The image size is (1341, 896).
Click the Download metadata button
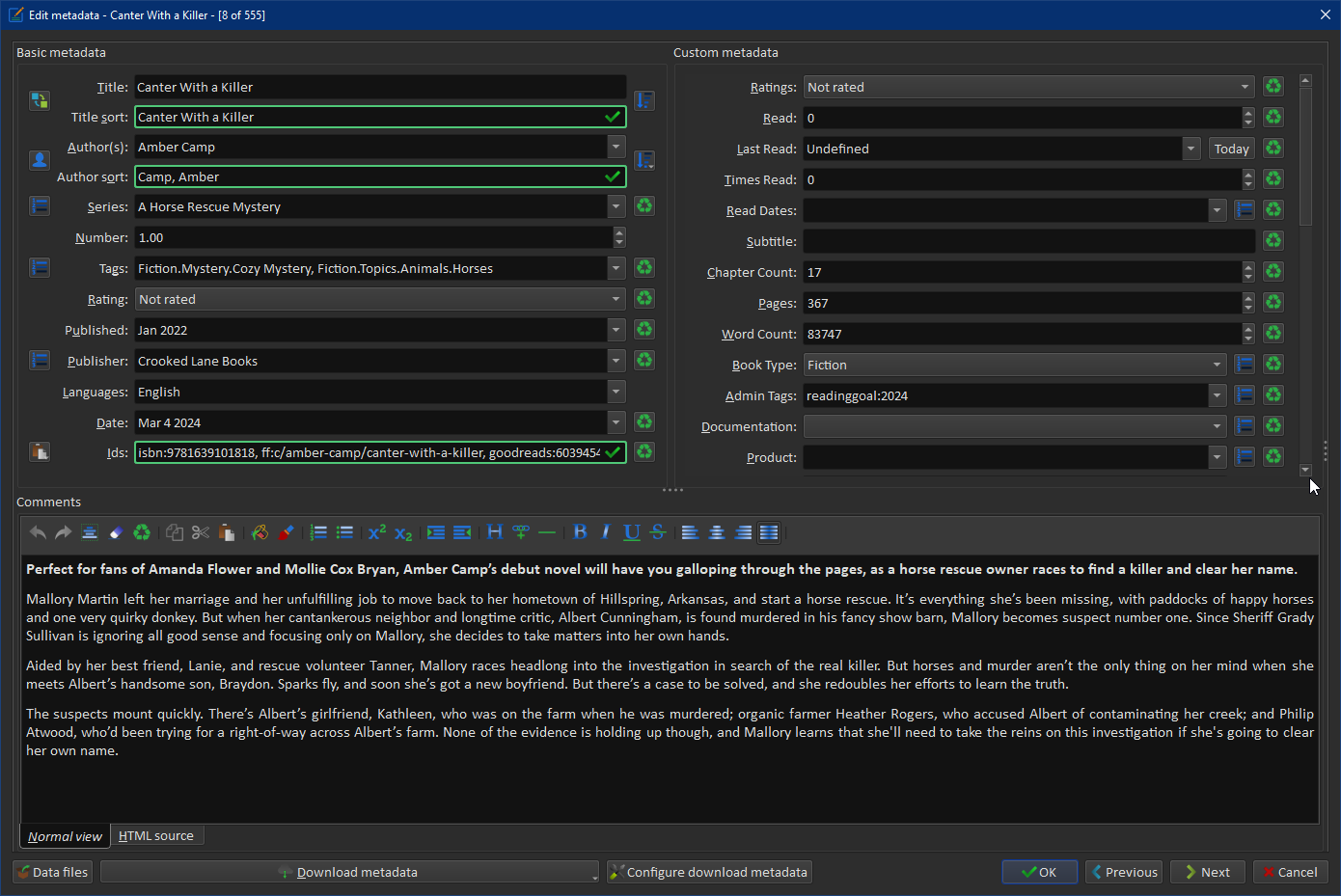point(347,872)
